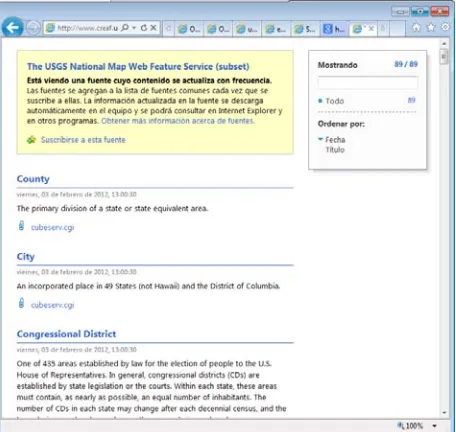
Task: Click the page icon in address bar
Action: coord(50,28)
